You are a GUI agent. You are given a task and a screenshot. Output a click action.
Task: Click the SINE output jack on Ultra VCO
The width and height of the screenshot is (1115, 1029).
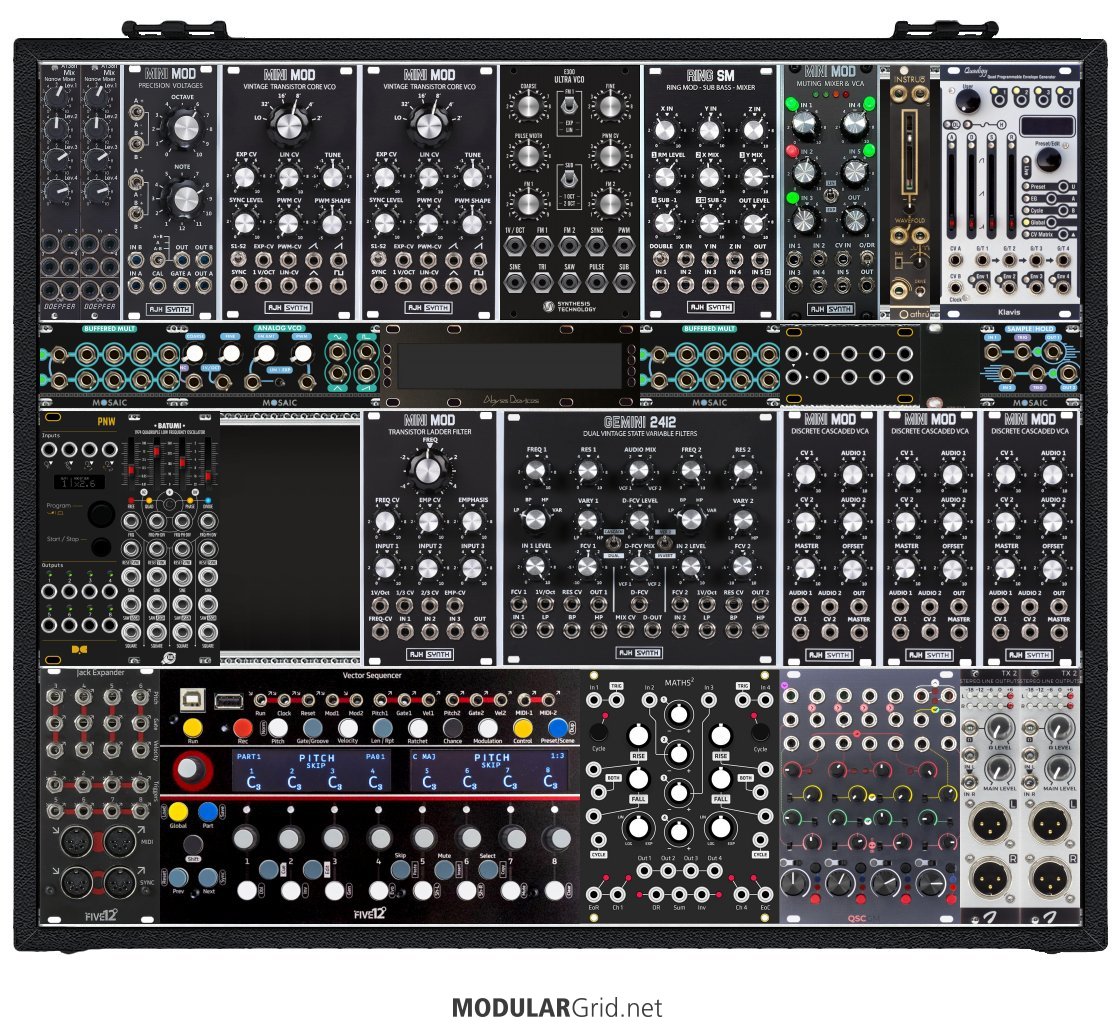tap(515, 281)
